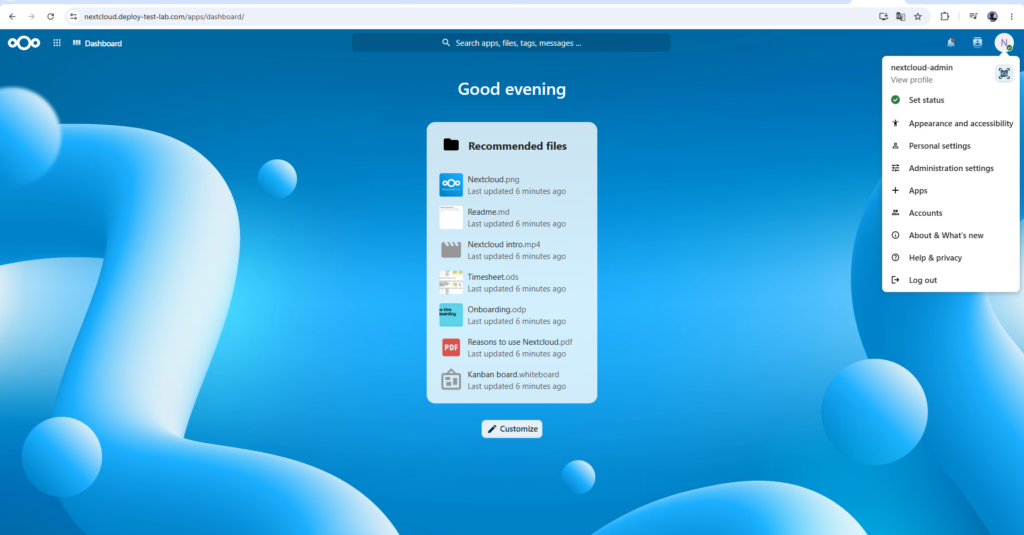Click the plus icon next to Apps
The height and width of the screenshot is (535, 1024).
click(x=895, y=191)
